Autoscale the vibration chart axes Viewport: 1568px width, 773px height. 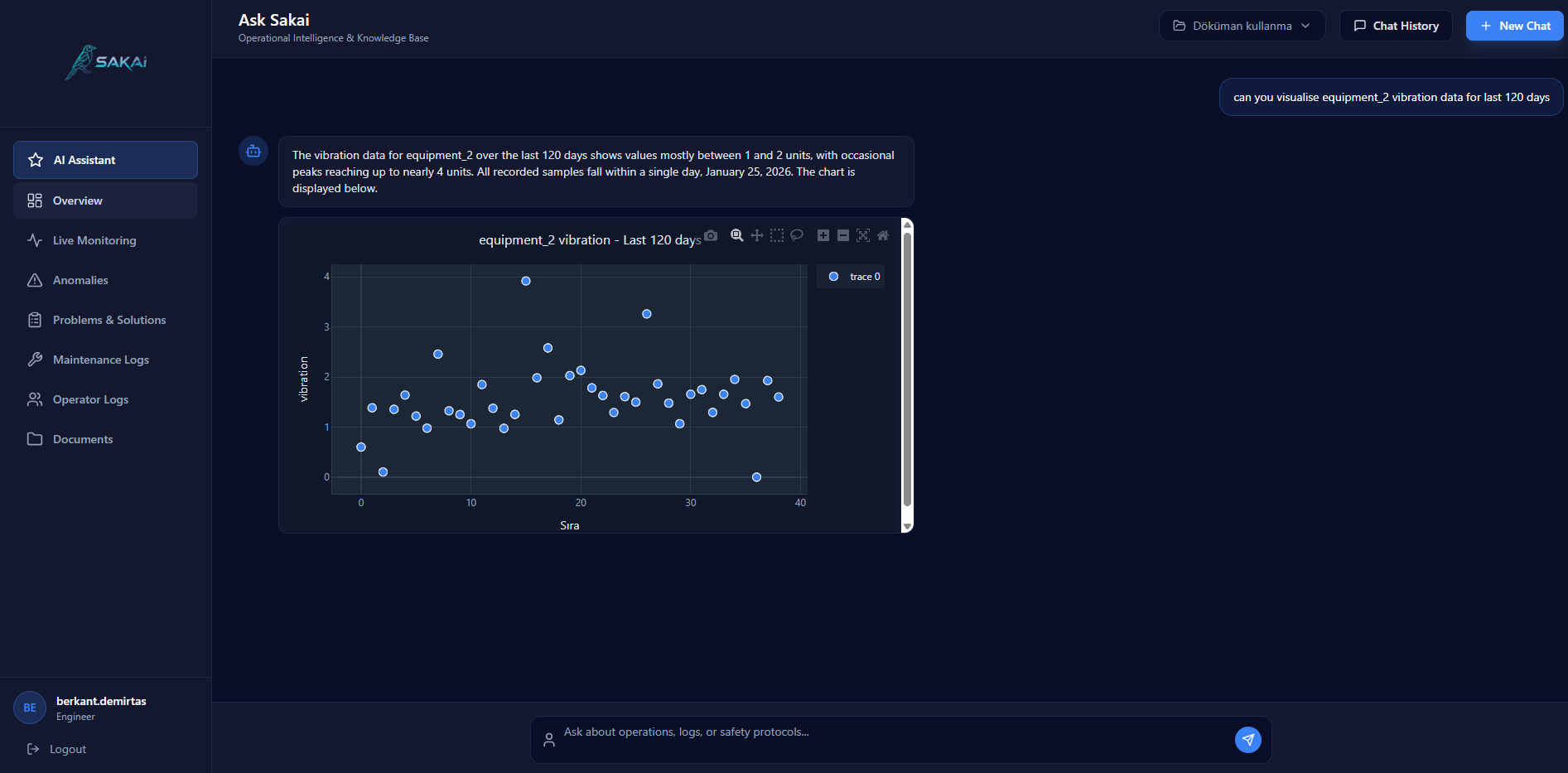863,235
